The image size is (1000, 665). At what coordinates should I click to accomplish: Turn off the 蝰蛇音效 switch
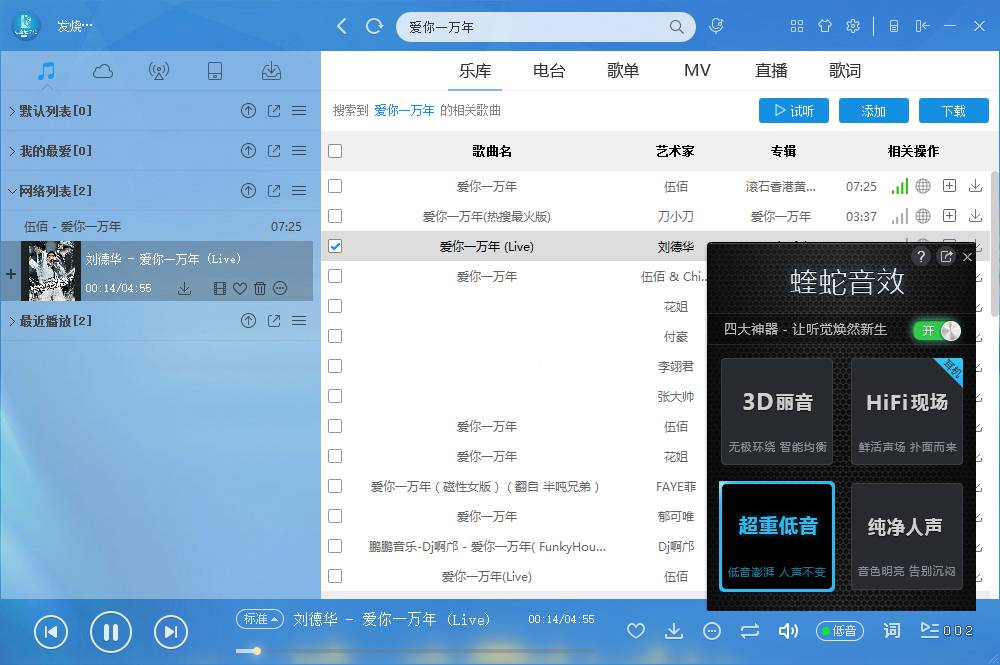click(x=936, y=330)
